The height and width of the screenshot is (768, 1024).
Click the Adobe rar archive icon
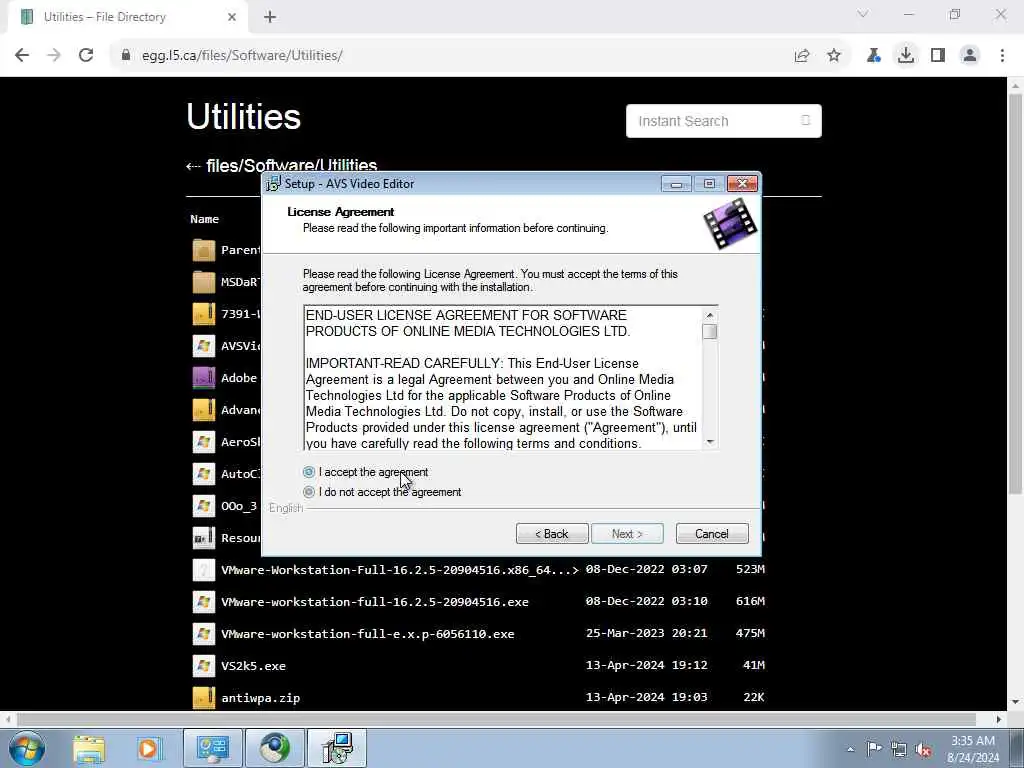coord(204,377)
